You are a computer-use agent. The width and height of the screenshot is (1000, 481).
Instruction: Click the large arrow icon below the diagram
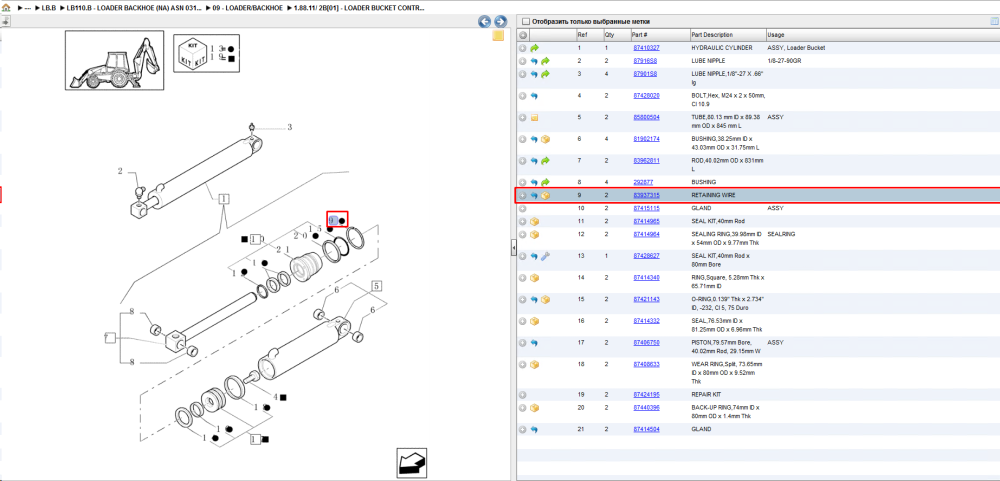(411, 462)
